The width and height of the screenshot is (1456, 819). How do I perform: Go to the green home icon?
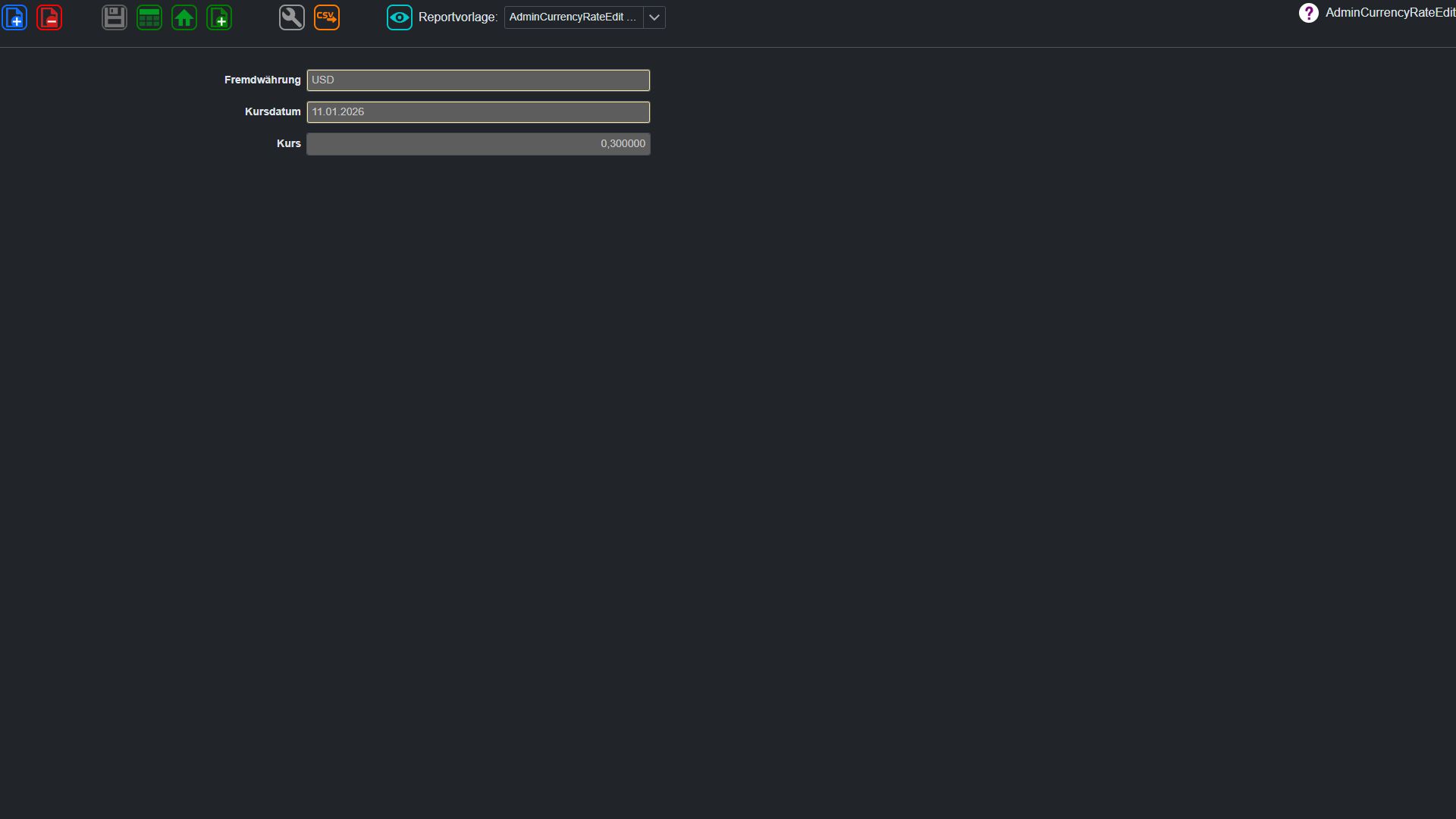pos(184,17)
